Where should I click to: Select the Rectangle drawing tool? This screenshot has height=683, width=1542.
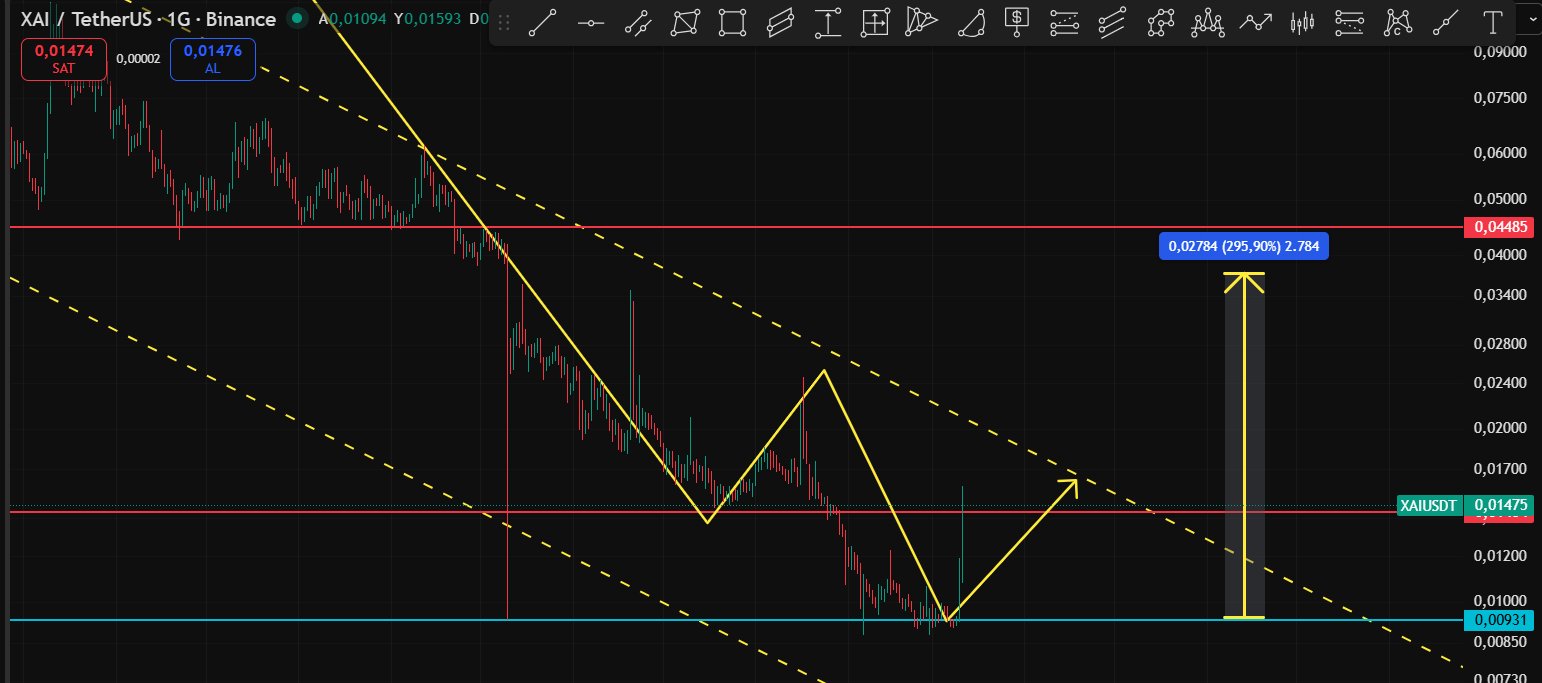[x=733, y=22]
